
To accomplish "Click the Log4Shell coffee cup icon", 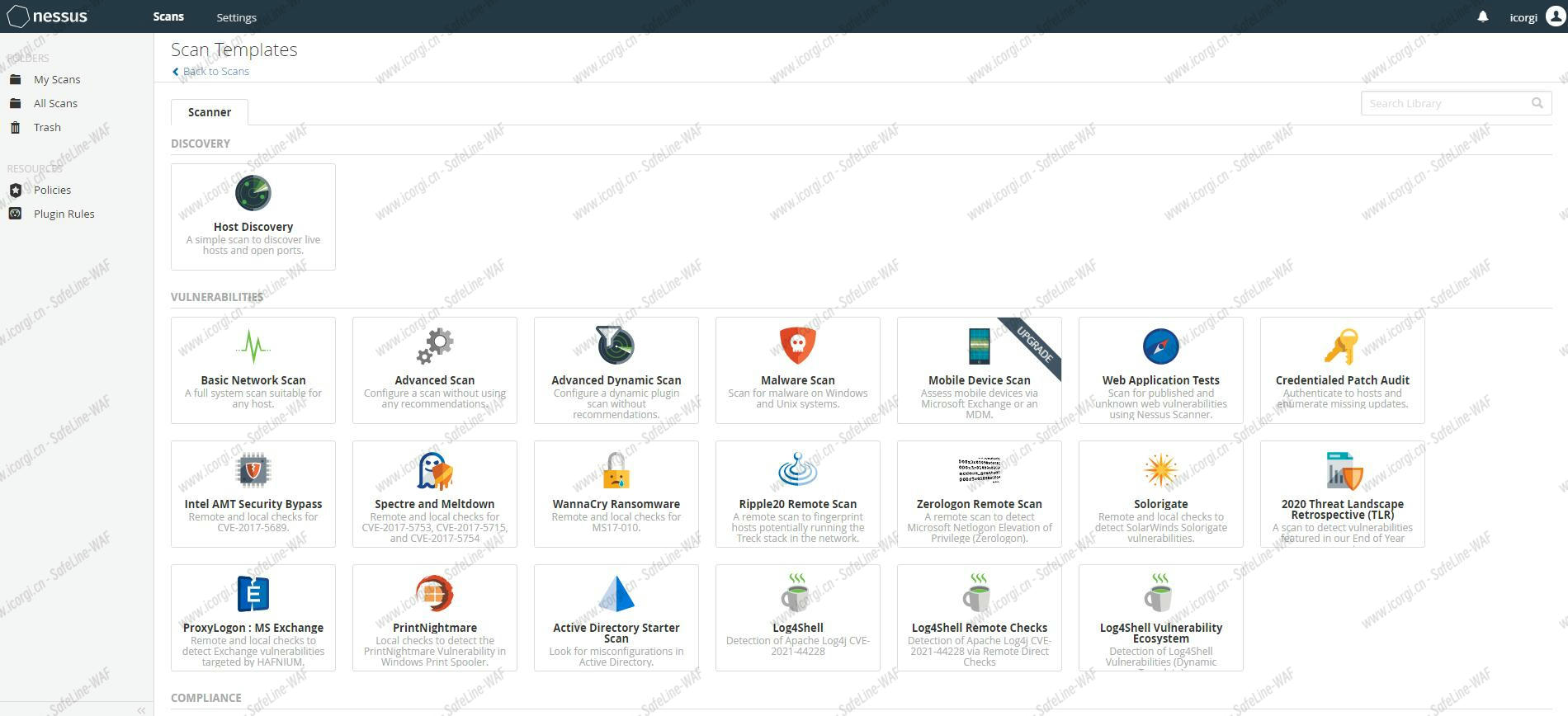I will (x=796, y=593).
